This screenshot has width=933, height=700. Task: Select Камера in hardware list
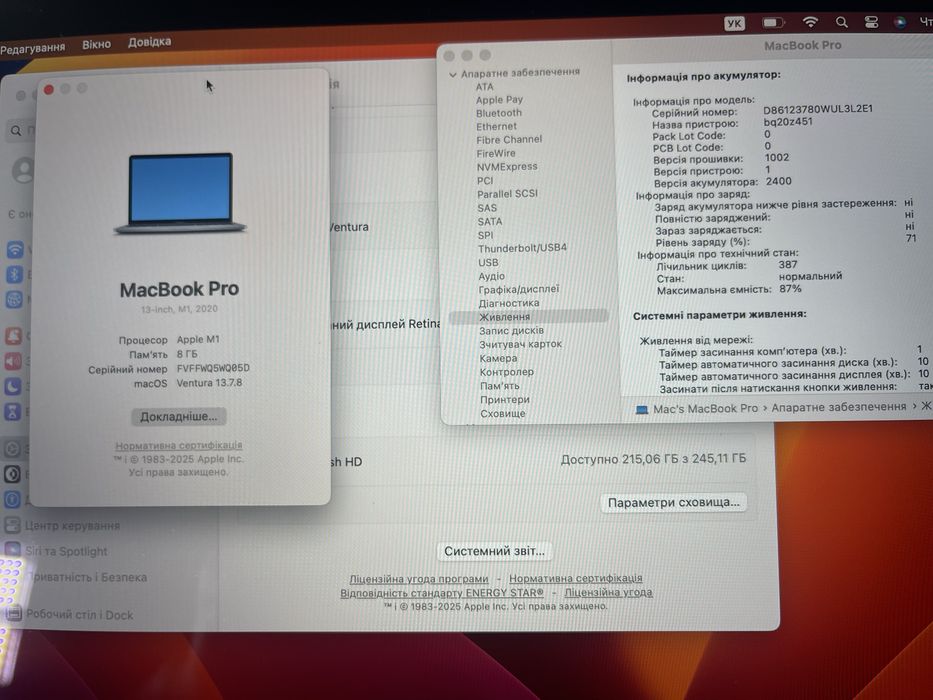tap(498, 358)
